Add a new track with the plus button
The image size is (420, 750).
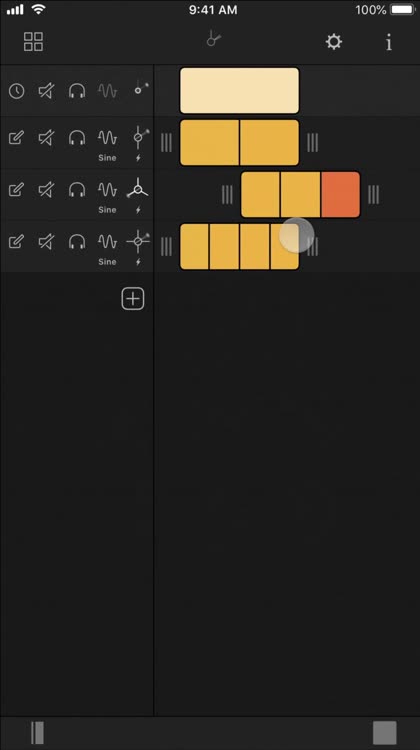tap(133, 299)
